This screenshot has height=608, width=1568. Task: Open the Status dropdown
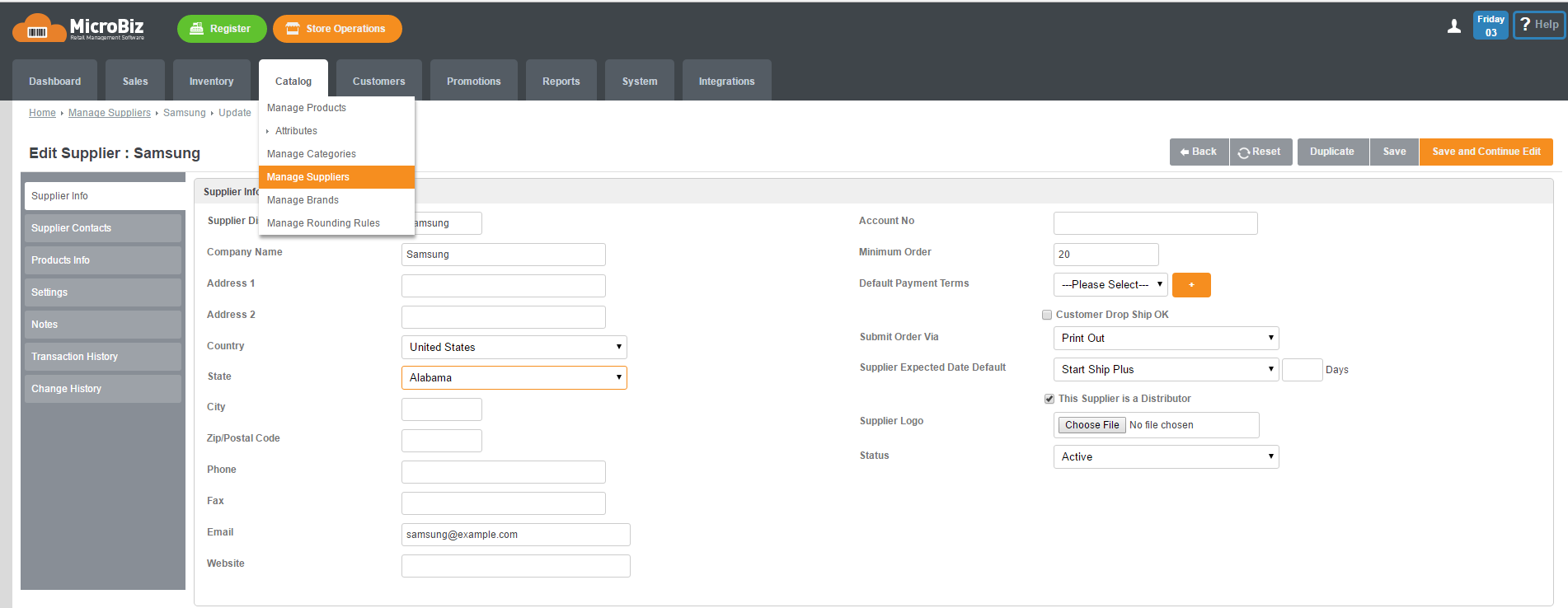coord(1167,456)
